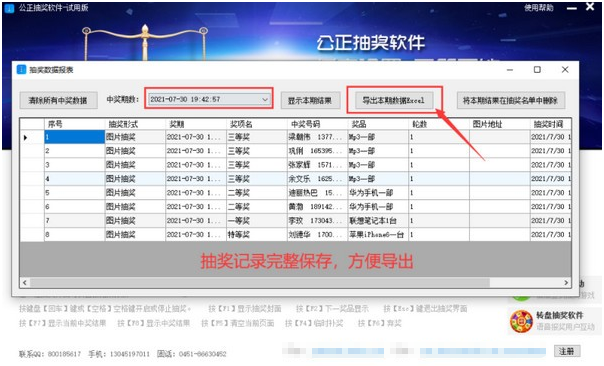Click the horizontal scrollbar thumb of the table

click(x=259, y=282)
